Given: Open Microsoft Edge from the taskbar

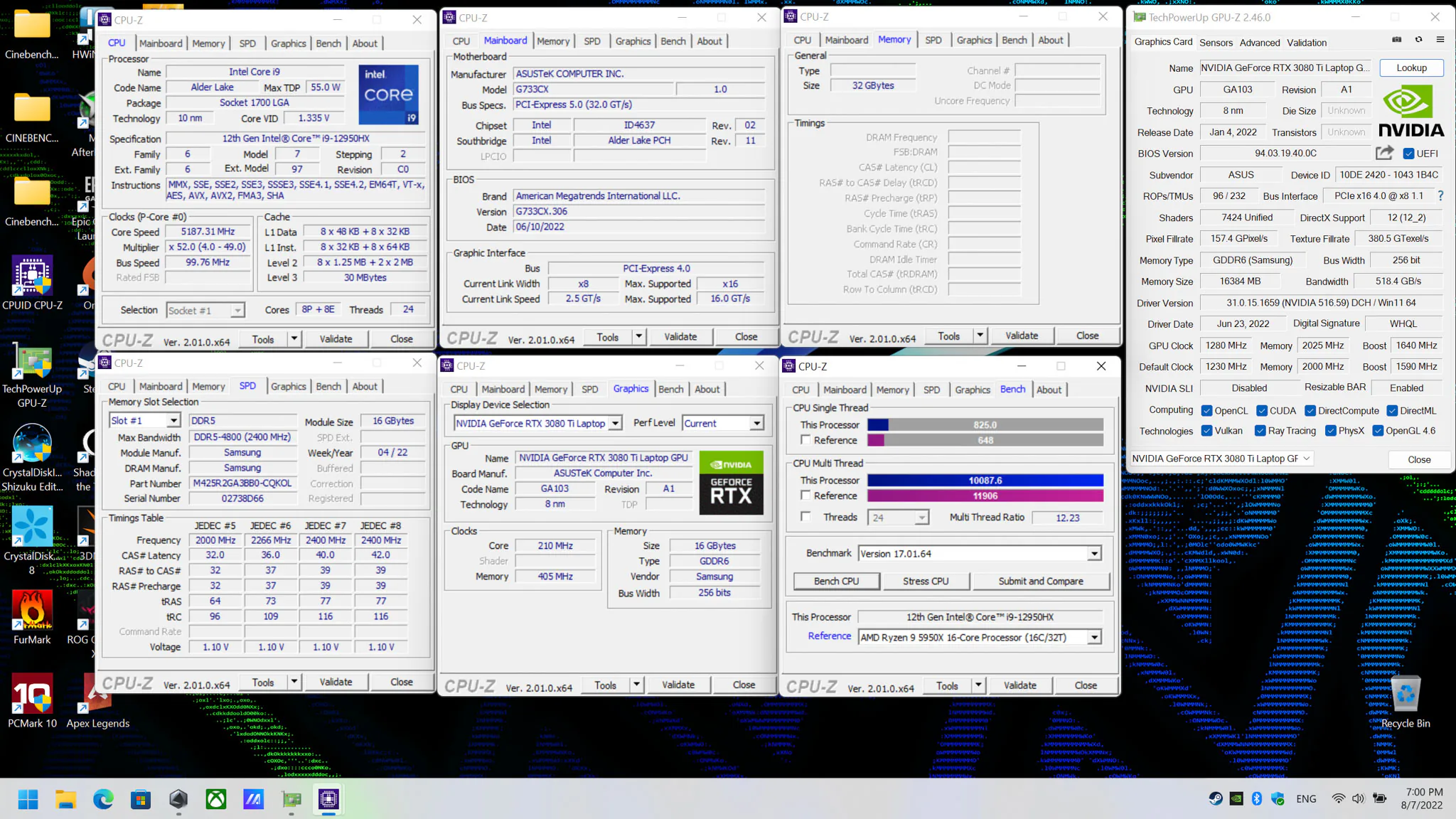Looking at the screenshot, I should pyautogui.click(x=103, y=799).
